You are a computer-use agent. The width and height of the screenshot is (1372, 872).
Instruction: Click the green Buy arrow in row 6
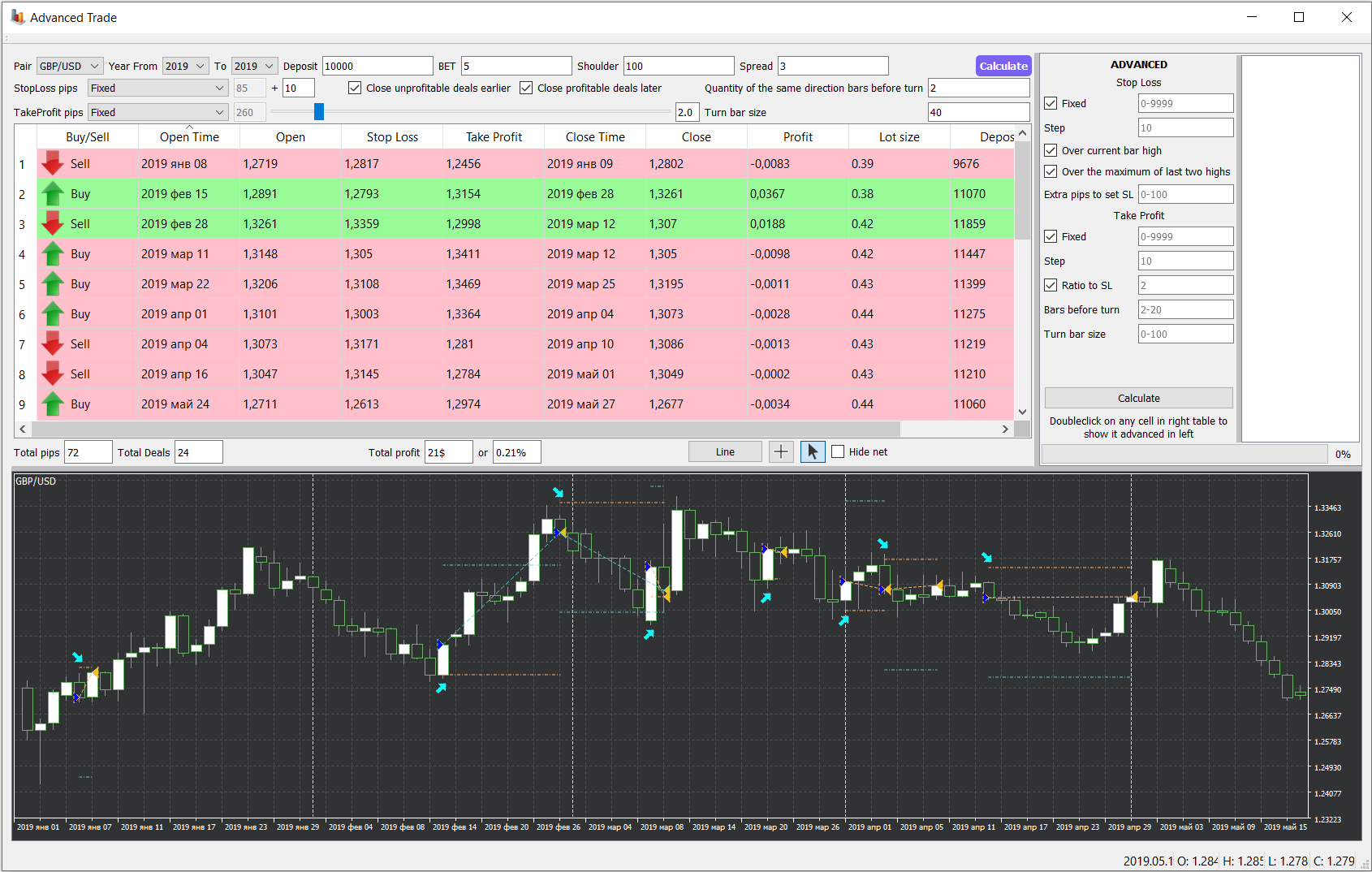click(53, 313)
